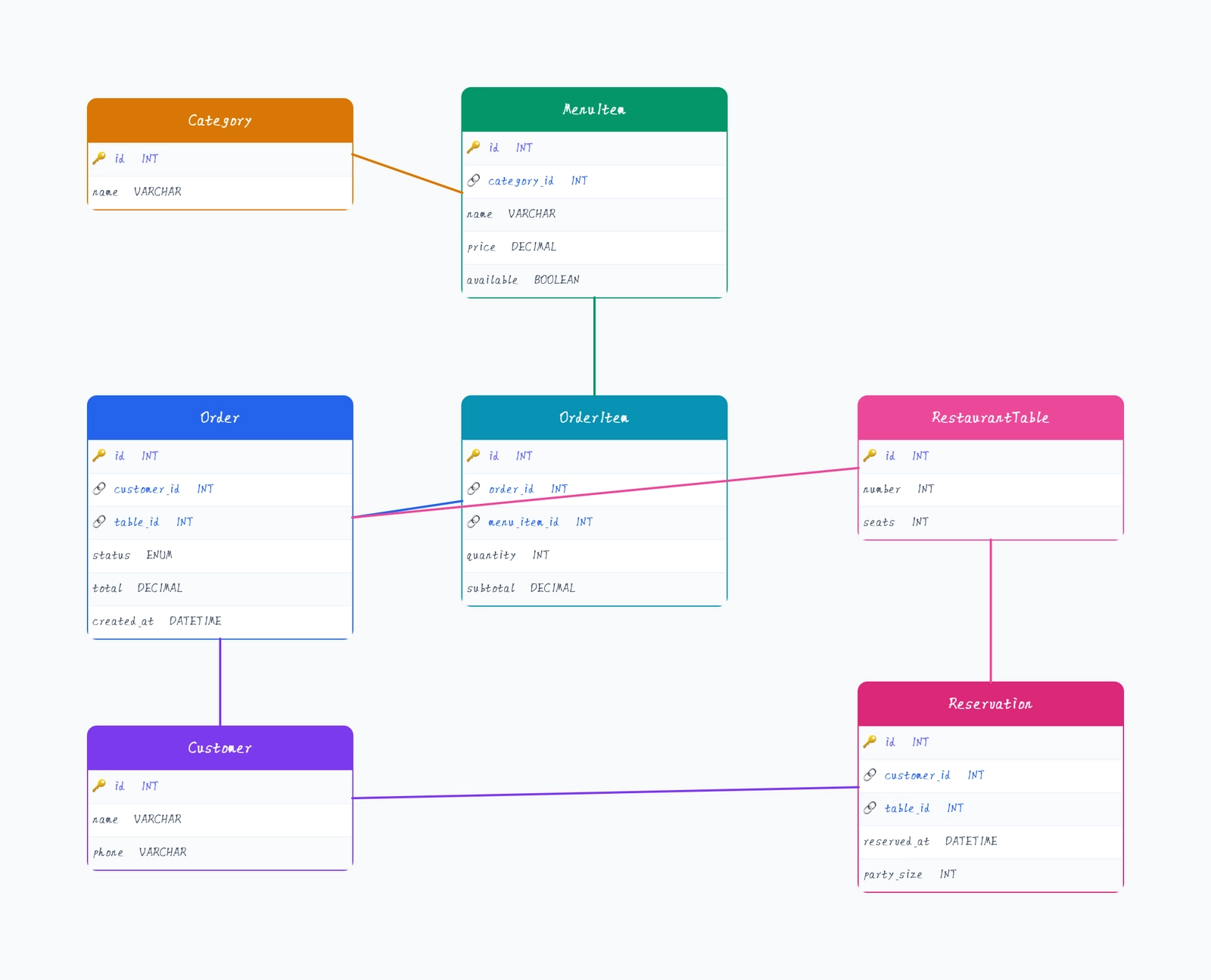
Task: Click the link icon next to Order table_id
Action: pos(99,521)
